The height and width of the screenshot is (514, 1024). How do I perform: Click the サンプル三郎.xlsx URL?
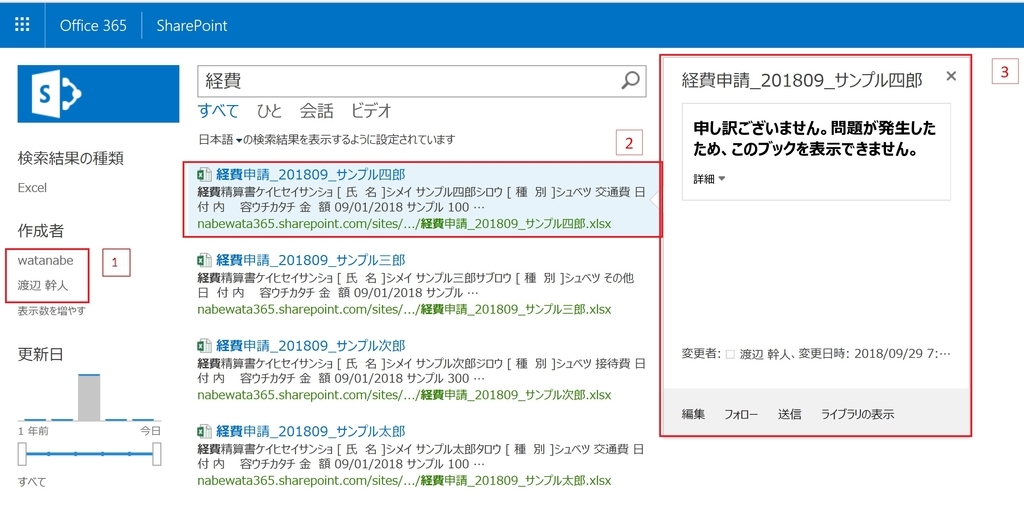coord(404,310)
